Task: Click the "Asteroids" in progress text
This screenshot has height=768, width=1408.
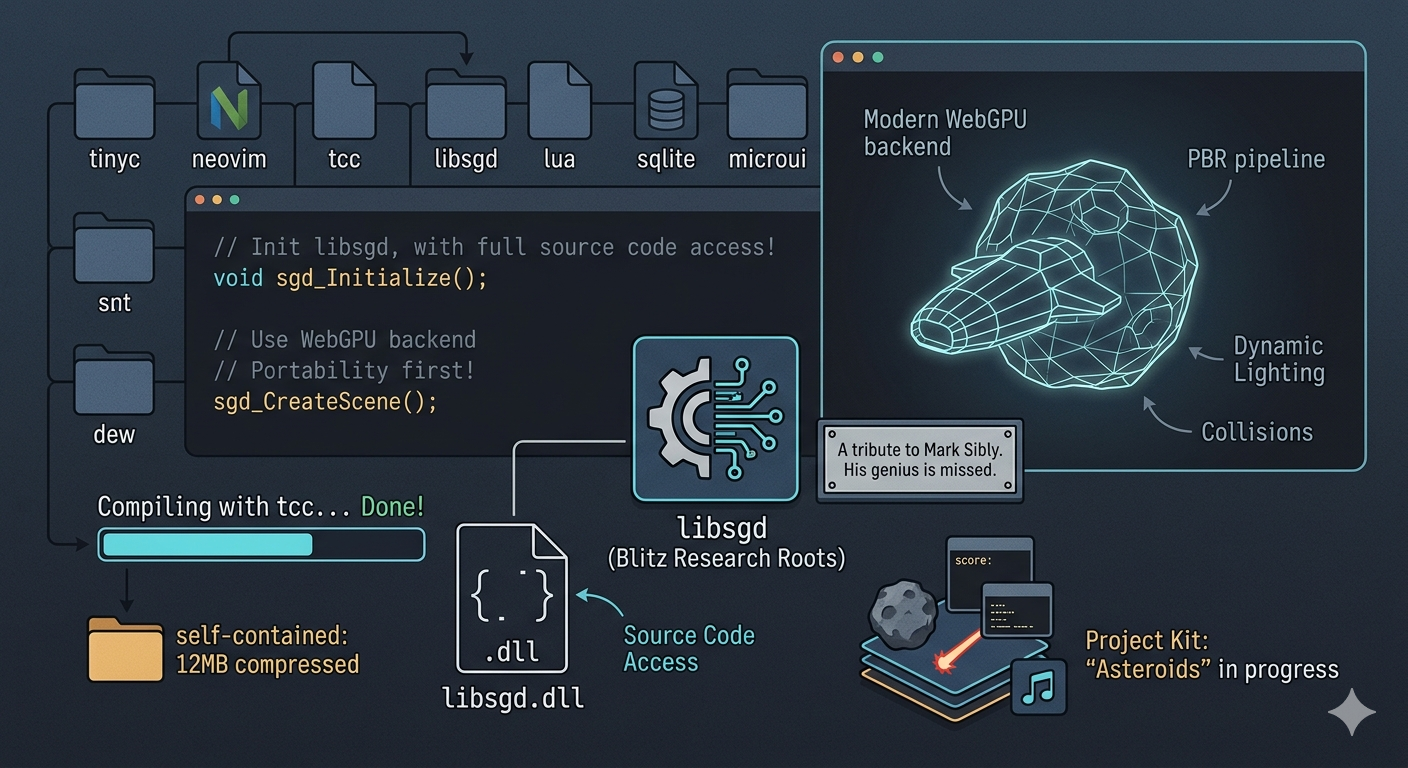Action: [1212, 669]
